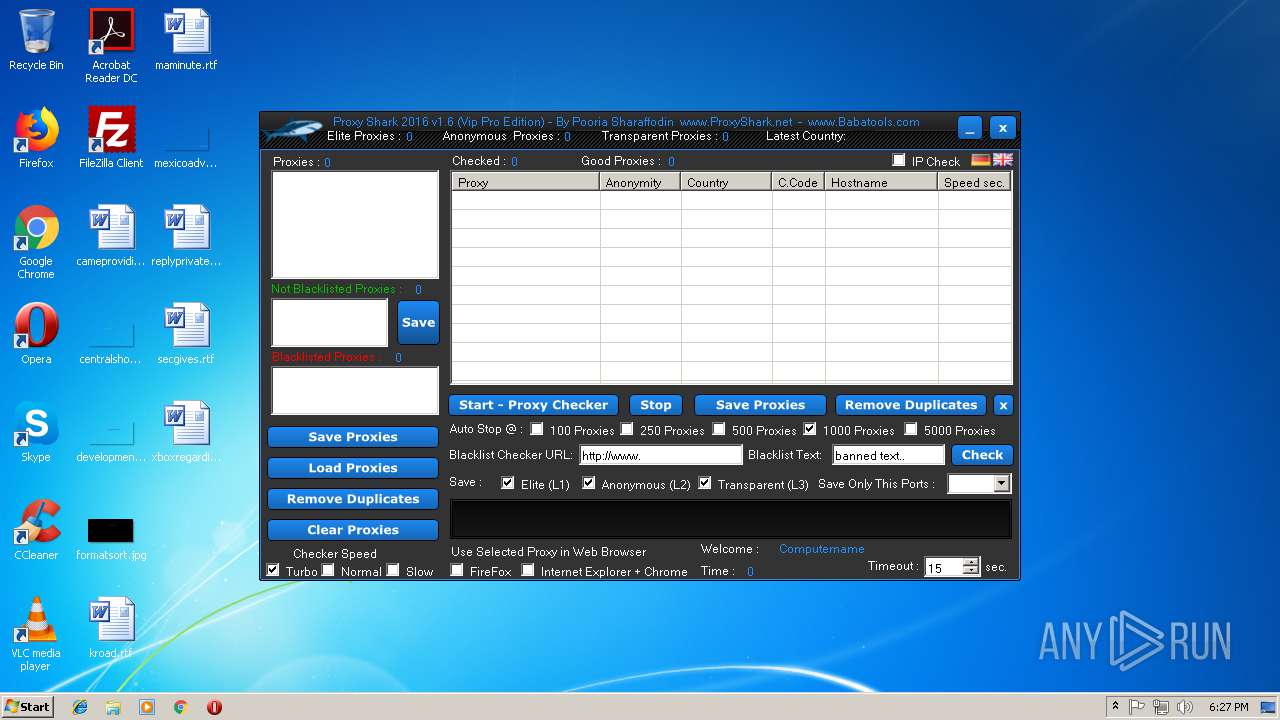Disable Turbo checker speed

click(273, 570)
